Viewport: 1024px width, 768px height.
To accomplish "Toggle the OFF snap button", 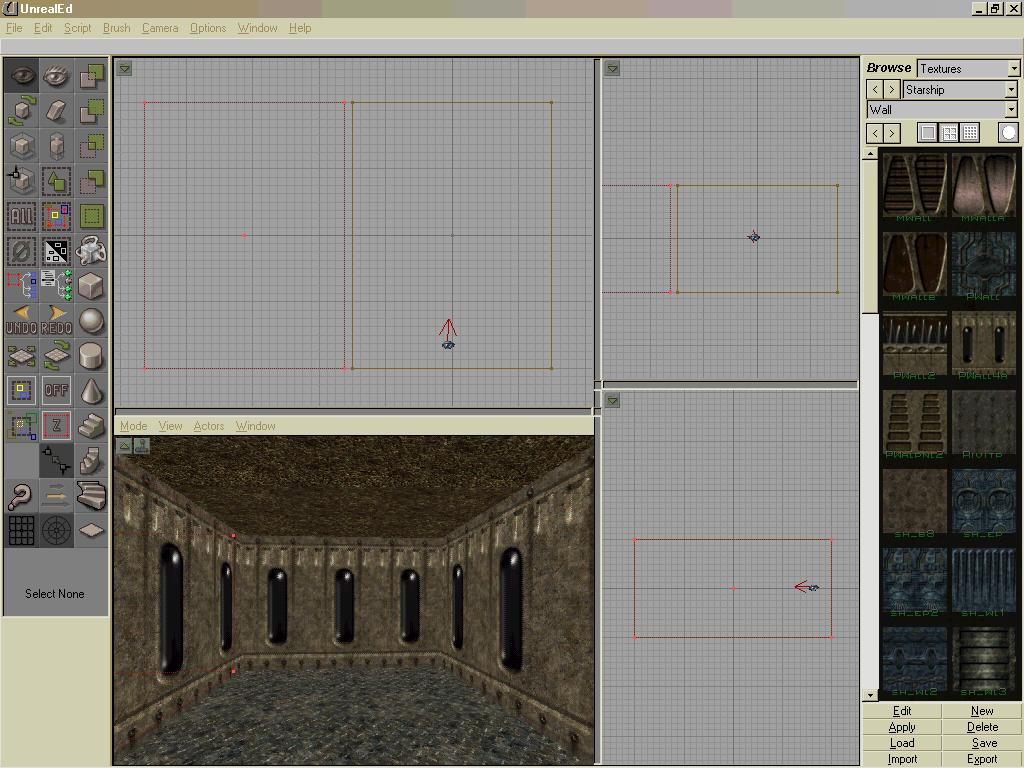I will 56,391.
